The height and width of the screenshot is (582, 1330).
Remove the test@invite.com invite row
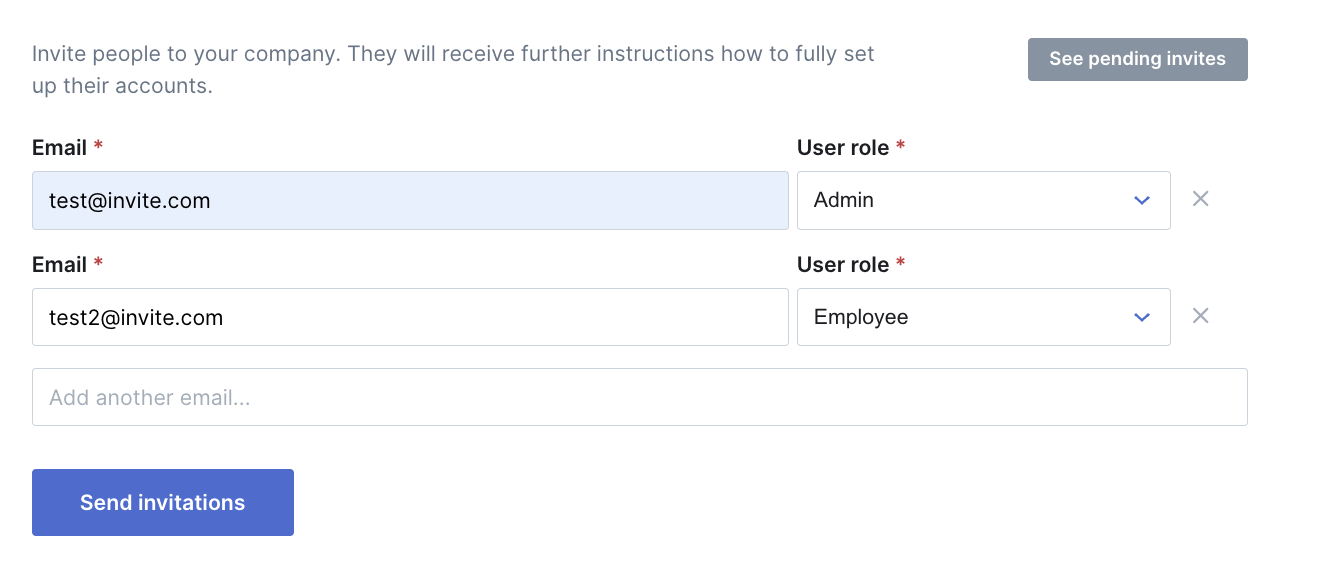click(x=1201, y=199)
